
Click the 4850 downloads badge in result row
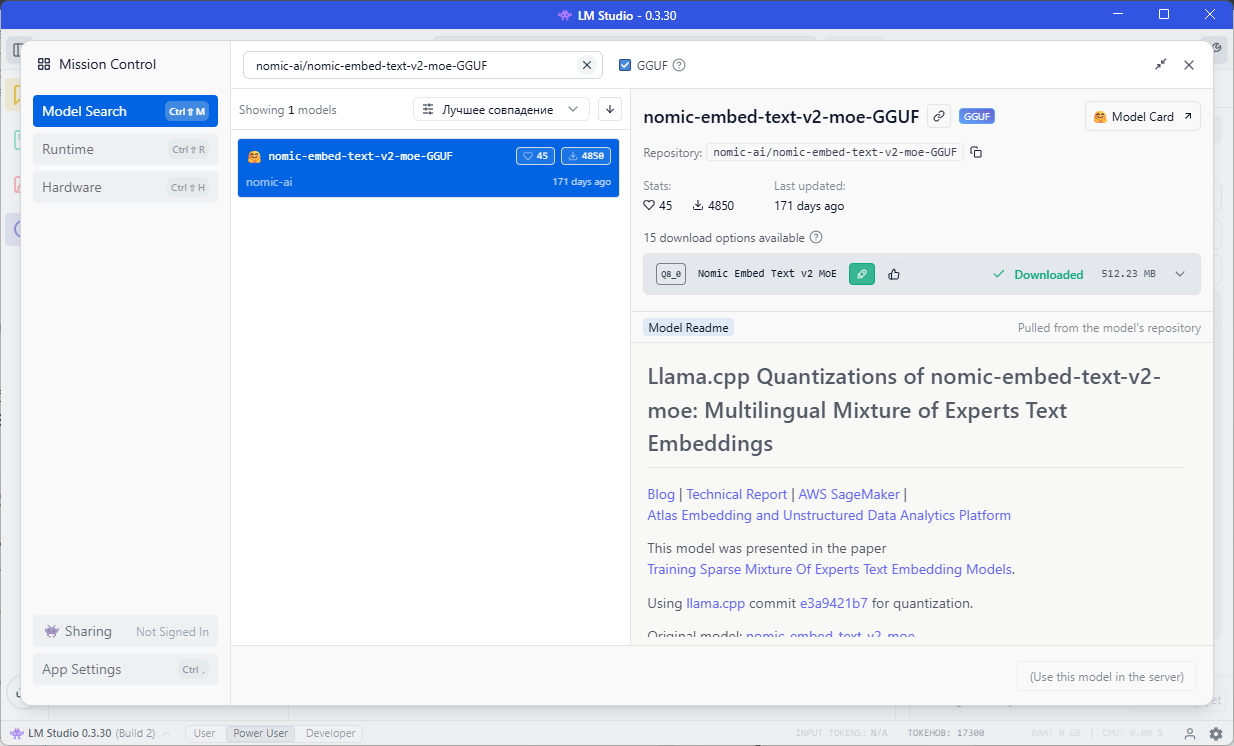586,156
